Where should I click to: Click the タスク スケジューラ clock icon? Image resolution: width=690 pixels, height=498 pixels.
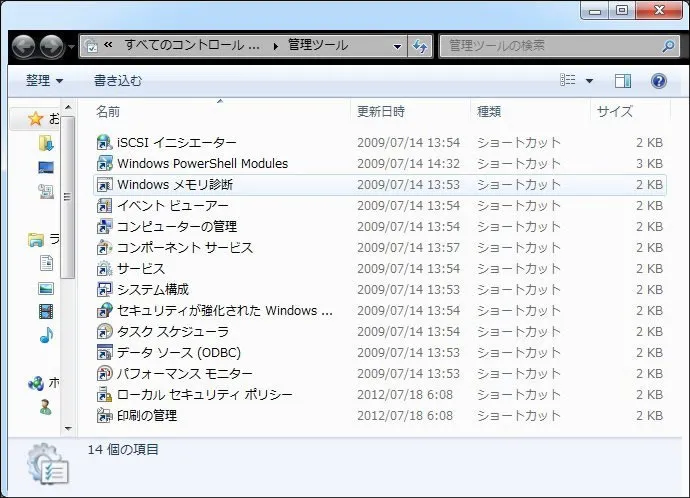(104, 332)
